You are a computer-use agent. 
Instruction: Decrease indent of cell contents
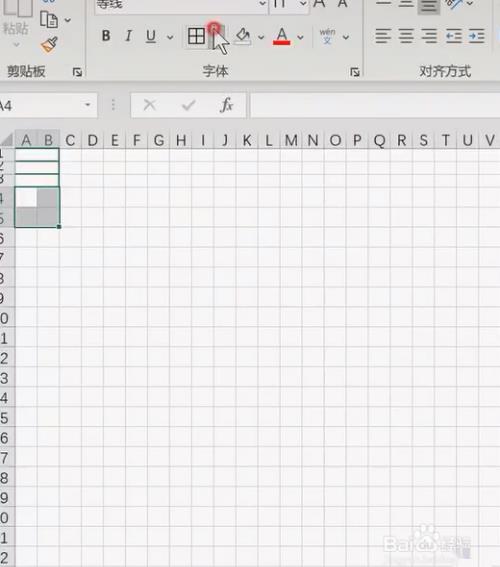453,36
